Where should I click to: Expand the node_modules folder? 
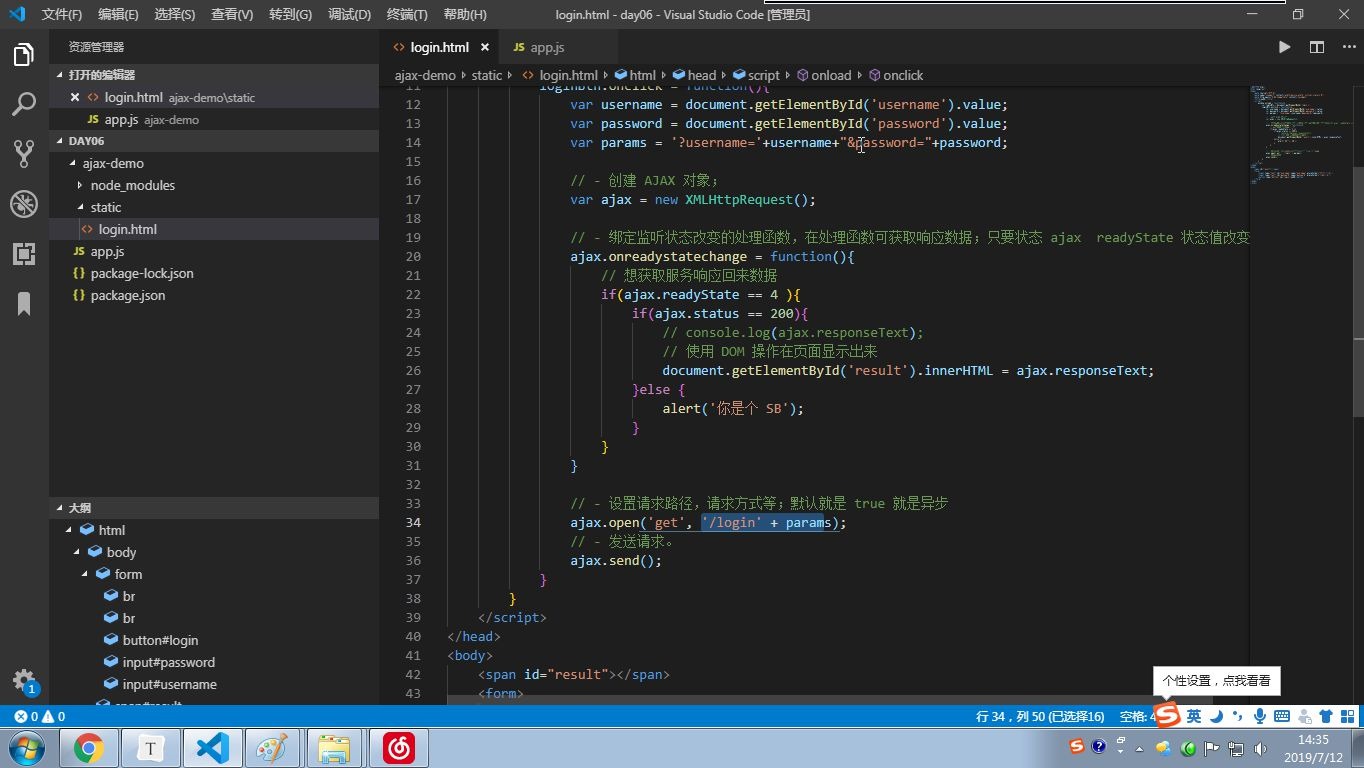click(80, 185)
